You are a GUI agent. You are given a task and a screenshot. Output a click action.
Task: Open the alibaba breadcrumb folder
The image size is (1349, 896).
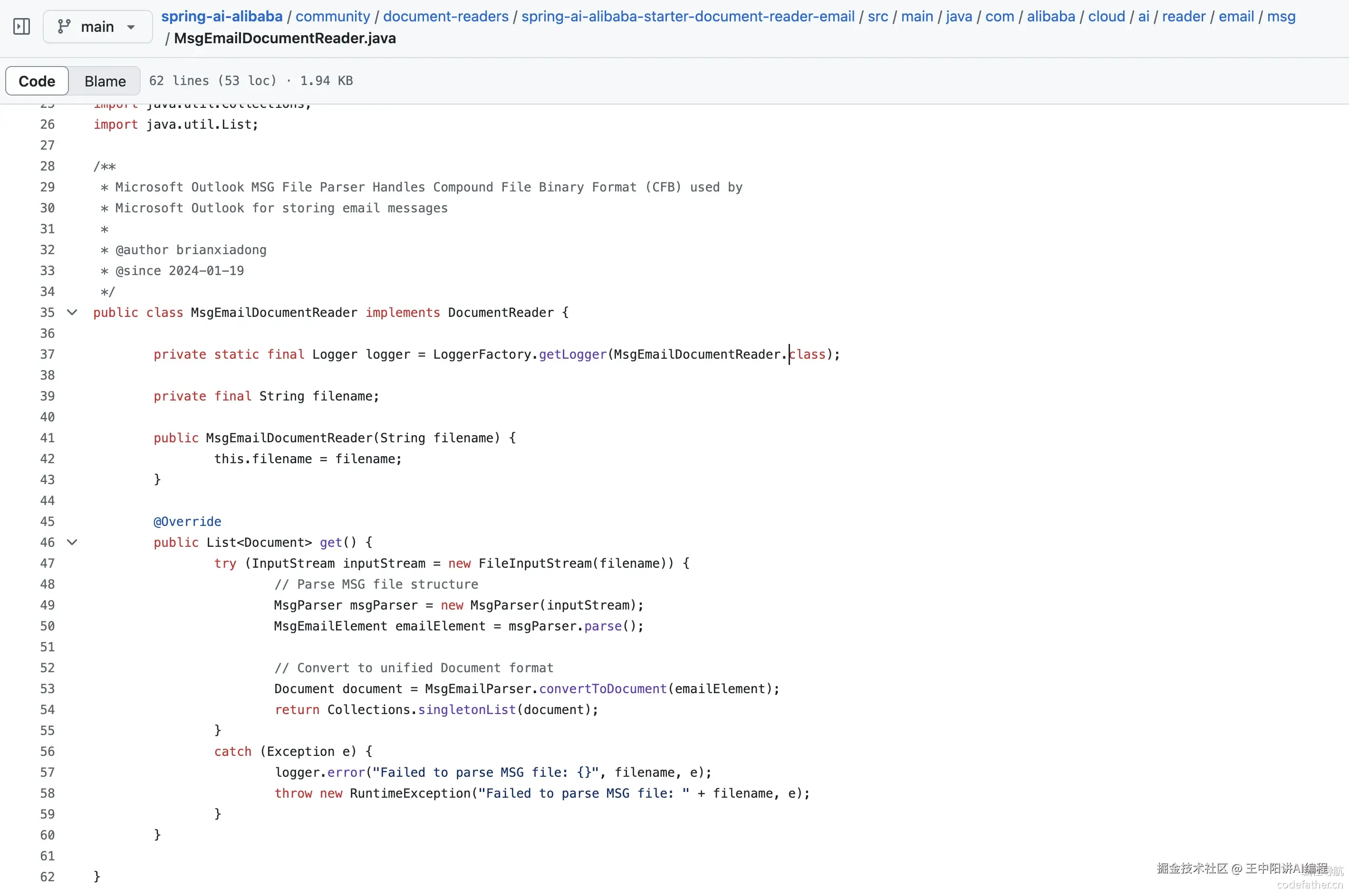(x=1050, y=16)
